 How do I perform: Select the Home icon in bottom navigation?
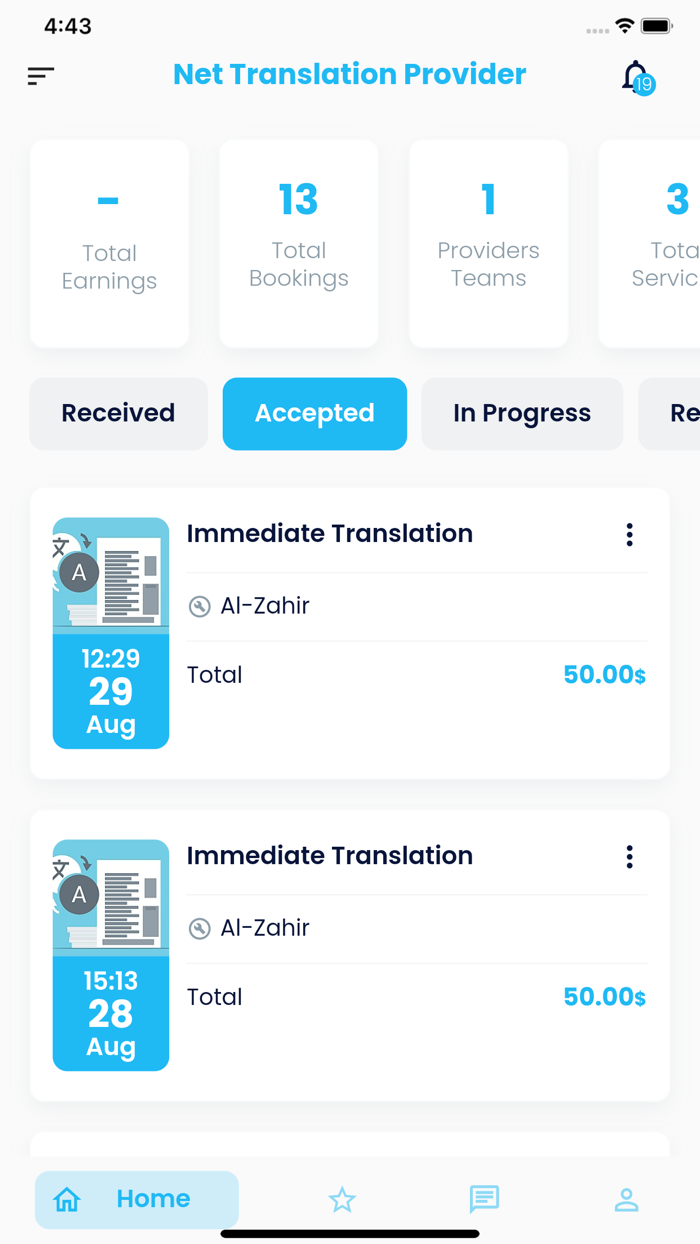point(67,1198)
